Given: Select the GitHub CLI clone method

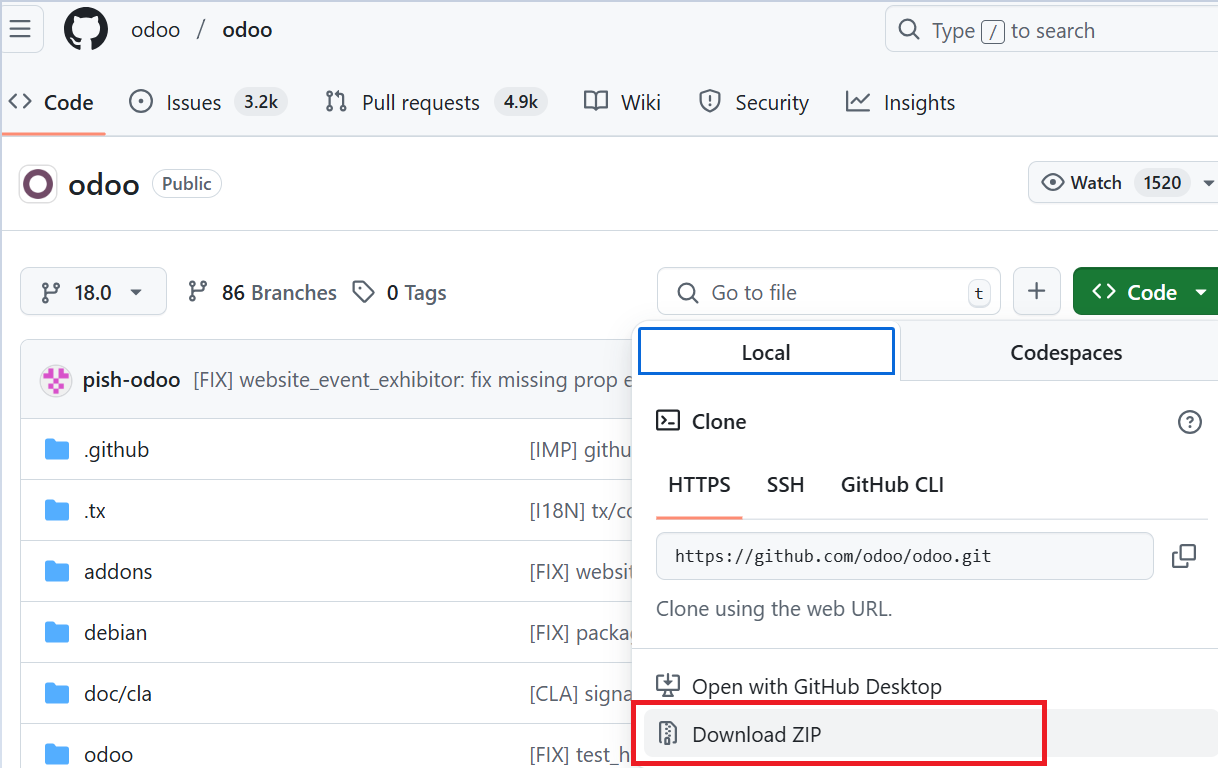Looking at the screenshot, I should click(892, 485).
